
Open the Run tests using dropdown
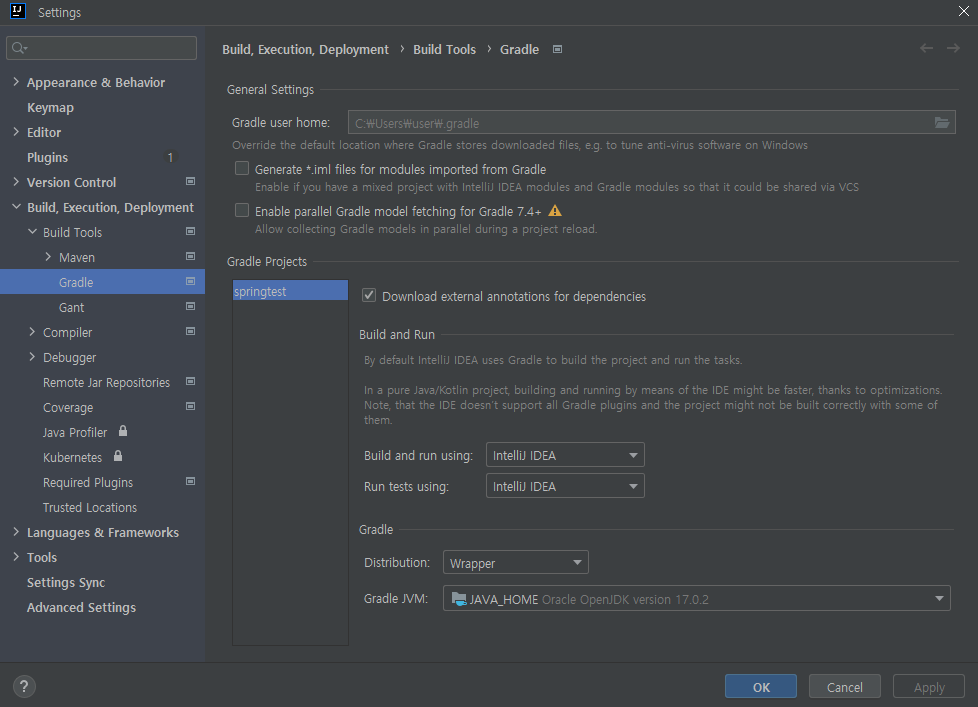565,486
